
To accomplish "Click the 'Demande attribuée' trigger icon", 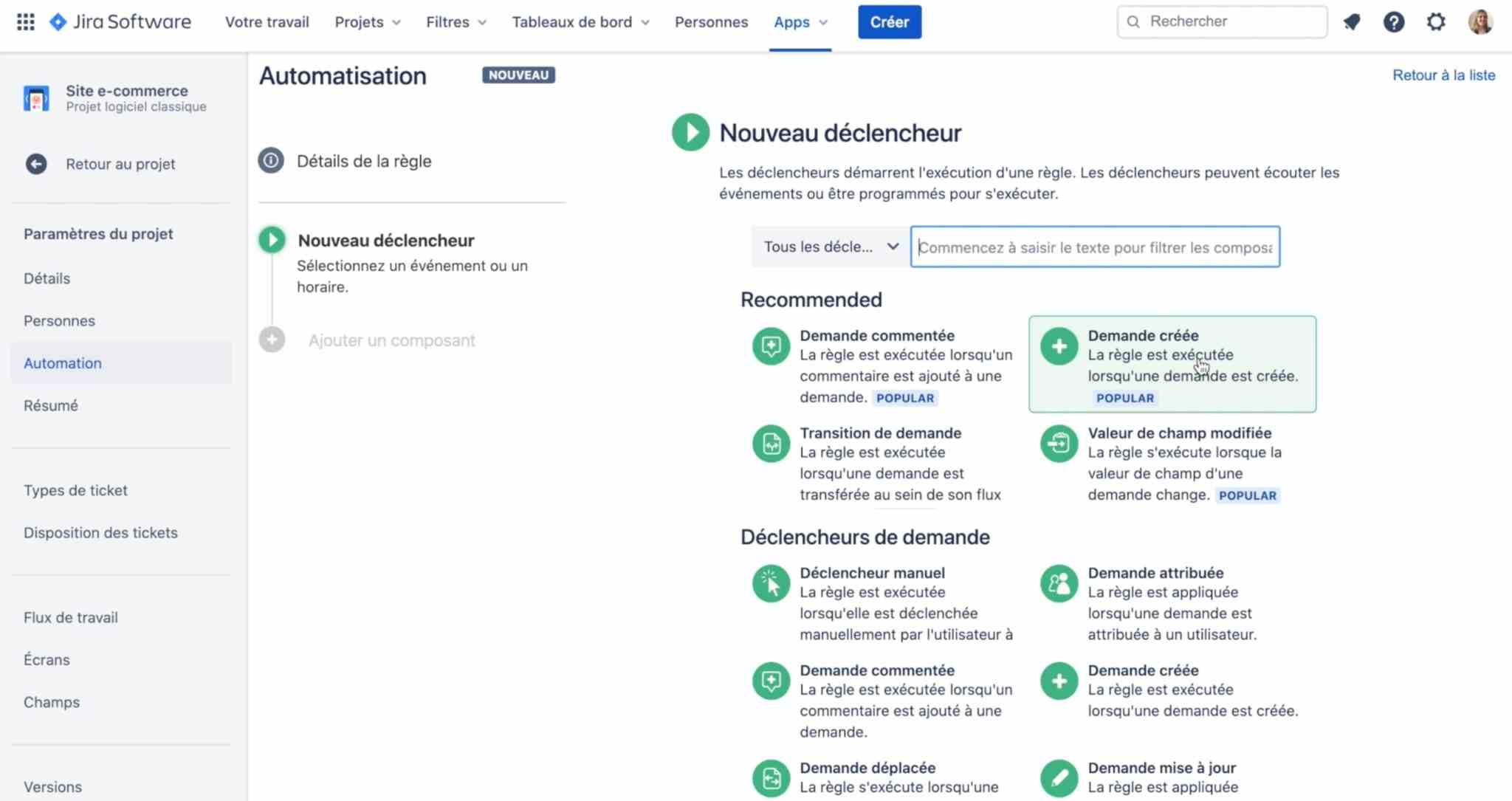I will [x=1057, y=582].
